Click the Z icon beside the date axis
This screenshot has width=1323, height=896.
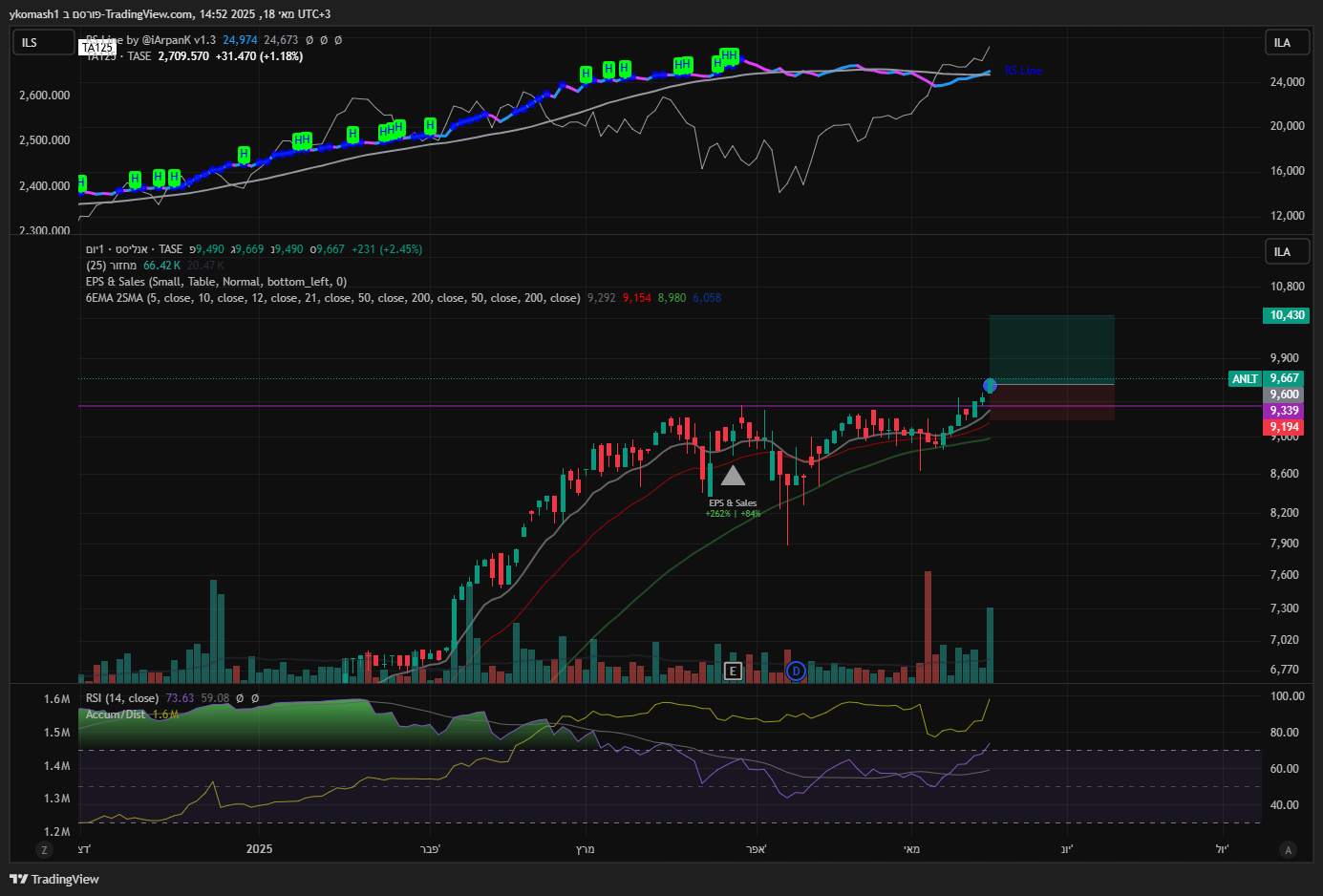(44, 849)
